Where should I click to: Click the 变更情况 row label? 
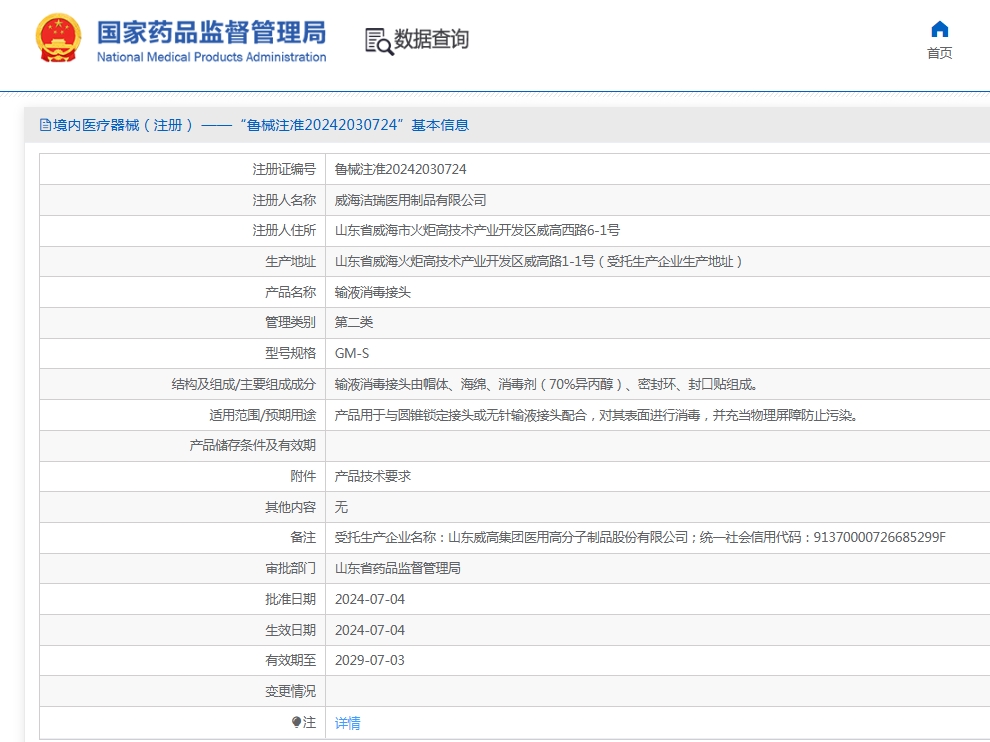tap(290, 691)
